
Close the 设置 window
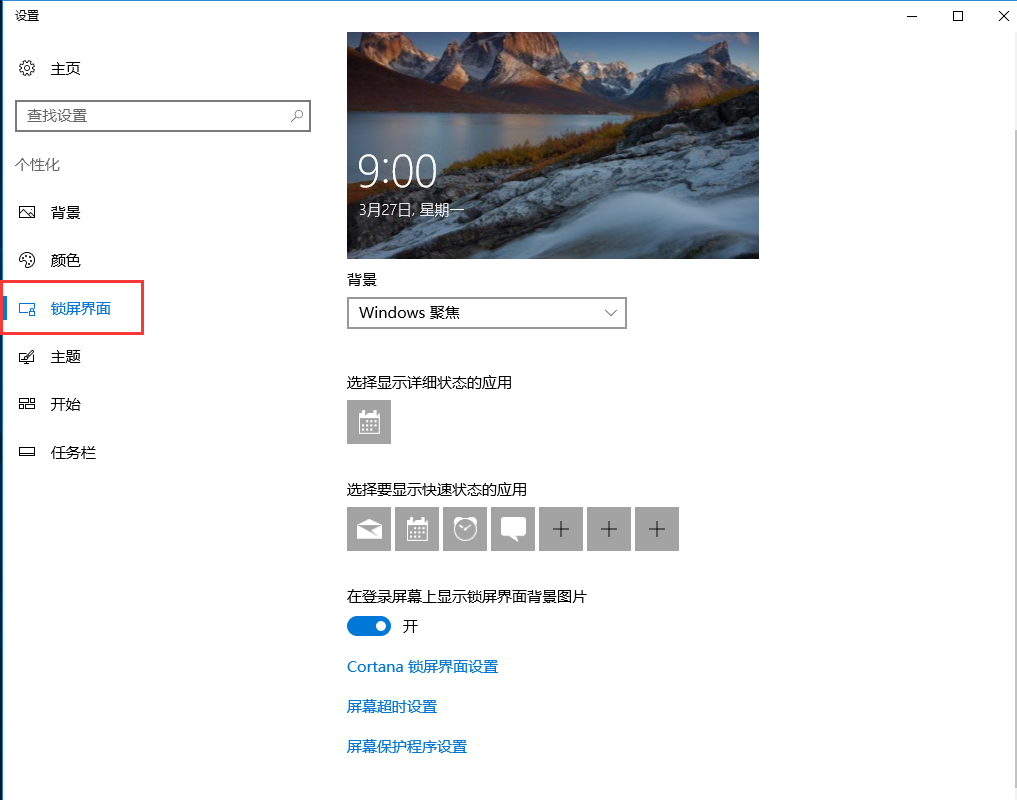coord(1003,16)
